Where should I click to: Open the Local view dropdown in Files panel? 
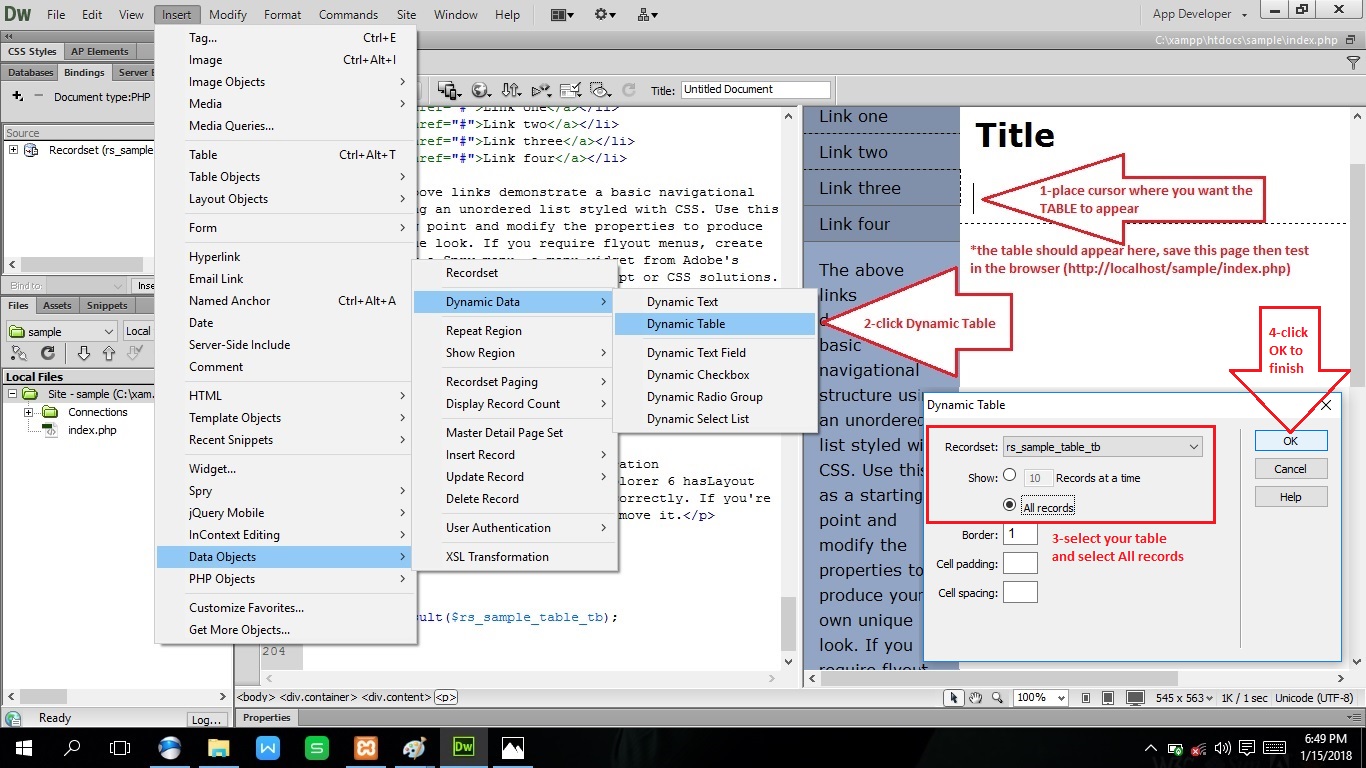coord(139,331)
